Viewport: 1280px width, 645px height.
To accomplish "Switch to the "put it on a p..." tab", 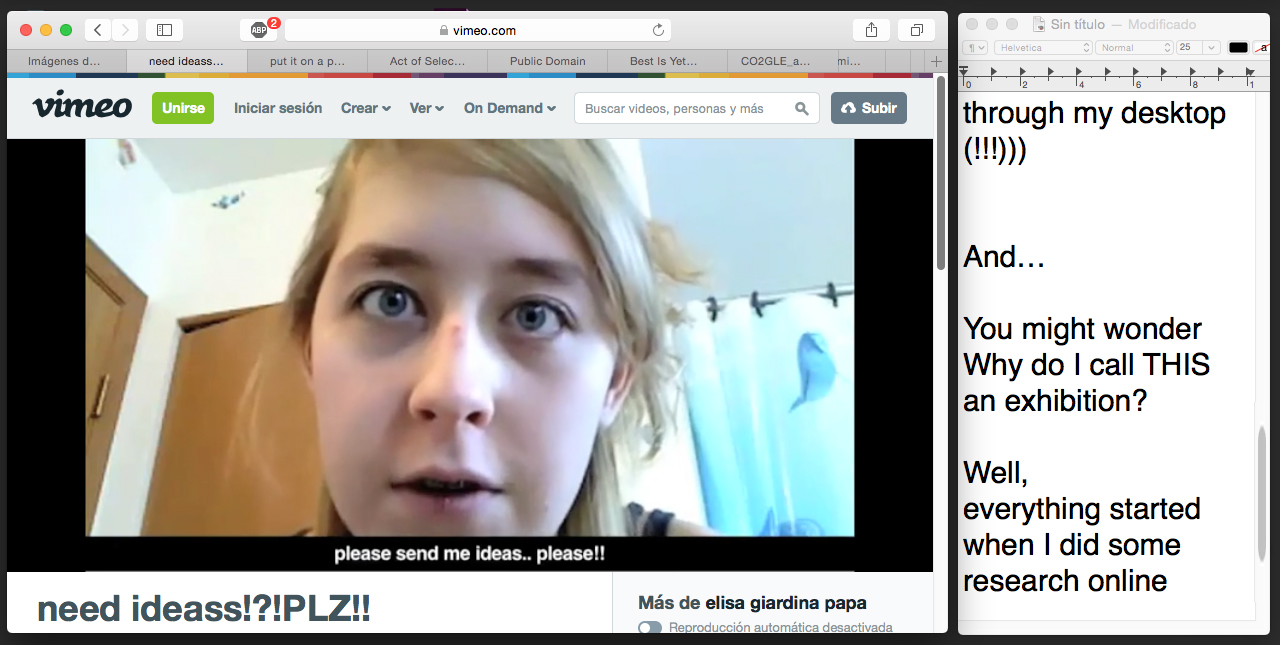I will click(307, 61).
